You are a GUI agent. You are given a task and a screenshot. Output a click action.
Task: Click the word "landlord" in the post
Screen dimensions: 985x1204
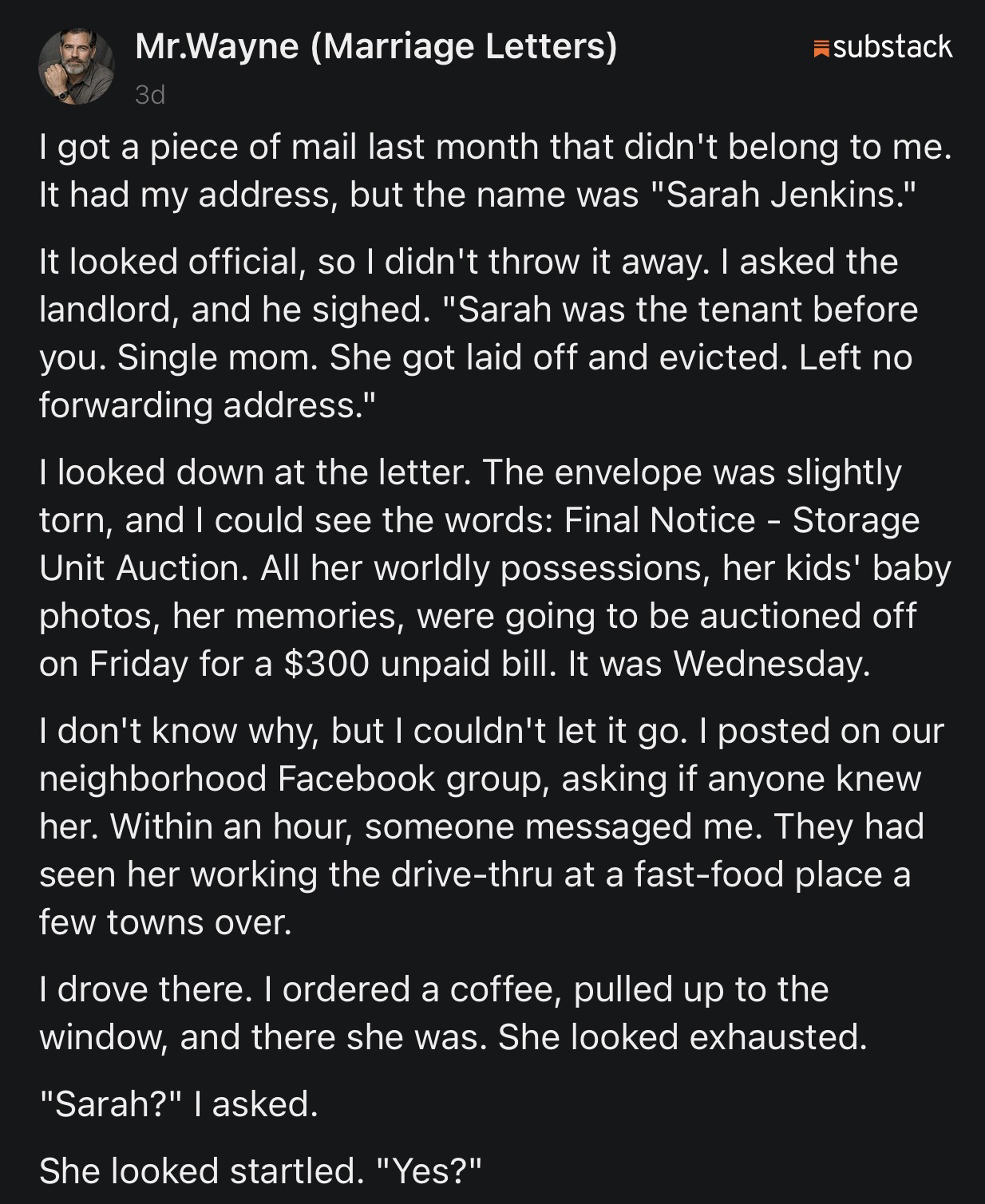tap(109, 310)
